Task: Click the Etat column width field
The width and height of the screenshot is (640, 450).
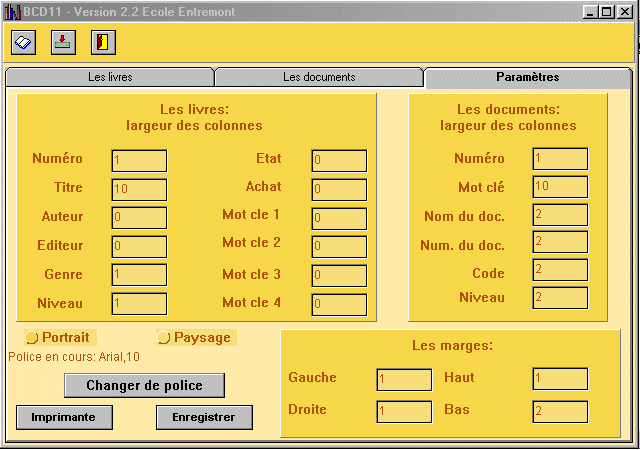Action: 339,161
